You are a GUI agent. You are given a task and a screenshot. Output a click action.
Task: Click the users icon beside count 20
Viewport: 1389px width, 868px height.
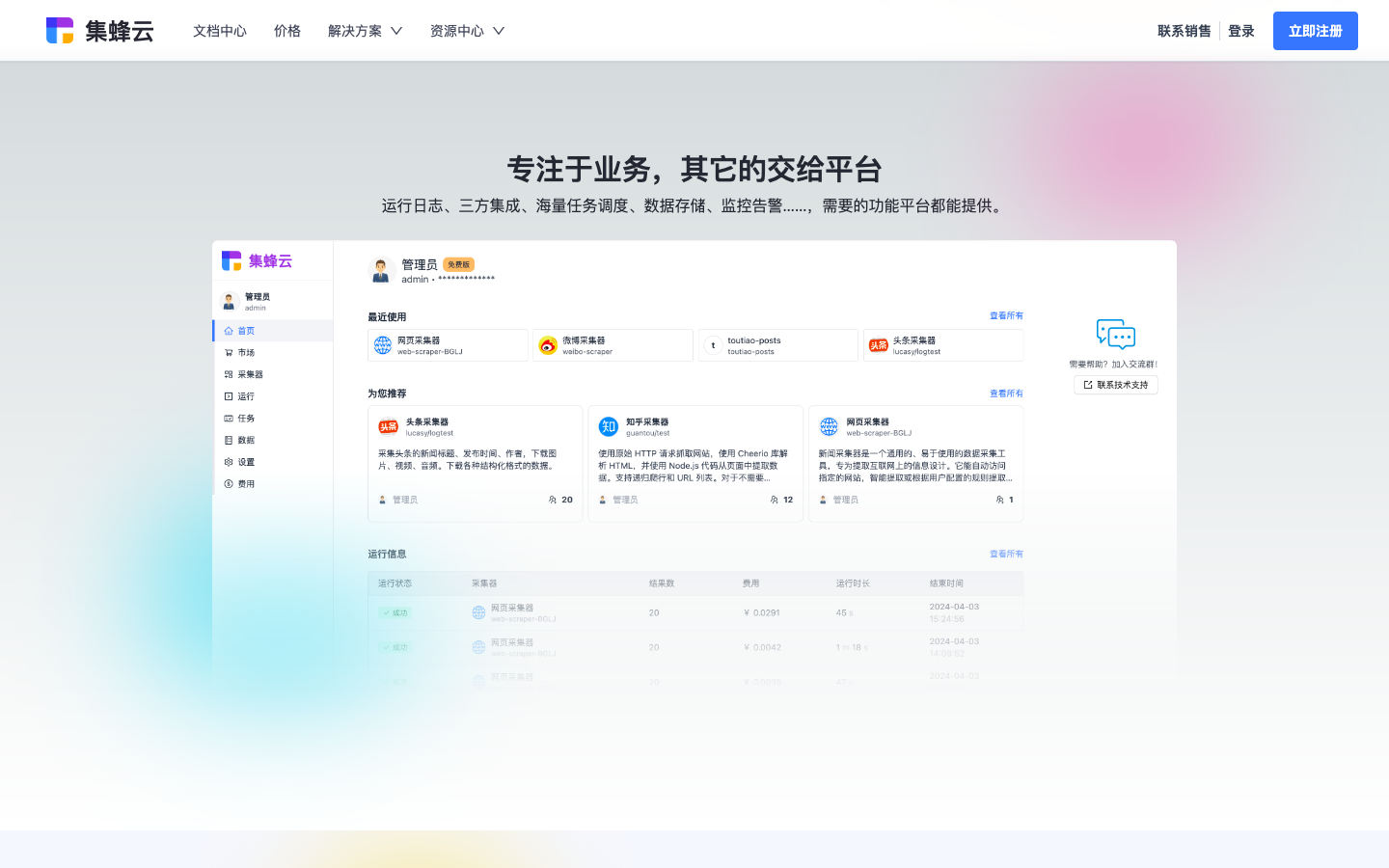pyautogui.click(x=553, y=500)
